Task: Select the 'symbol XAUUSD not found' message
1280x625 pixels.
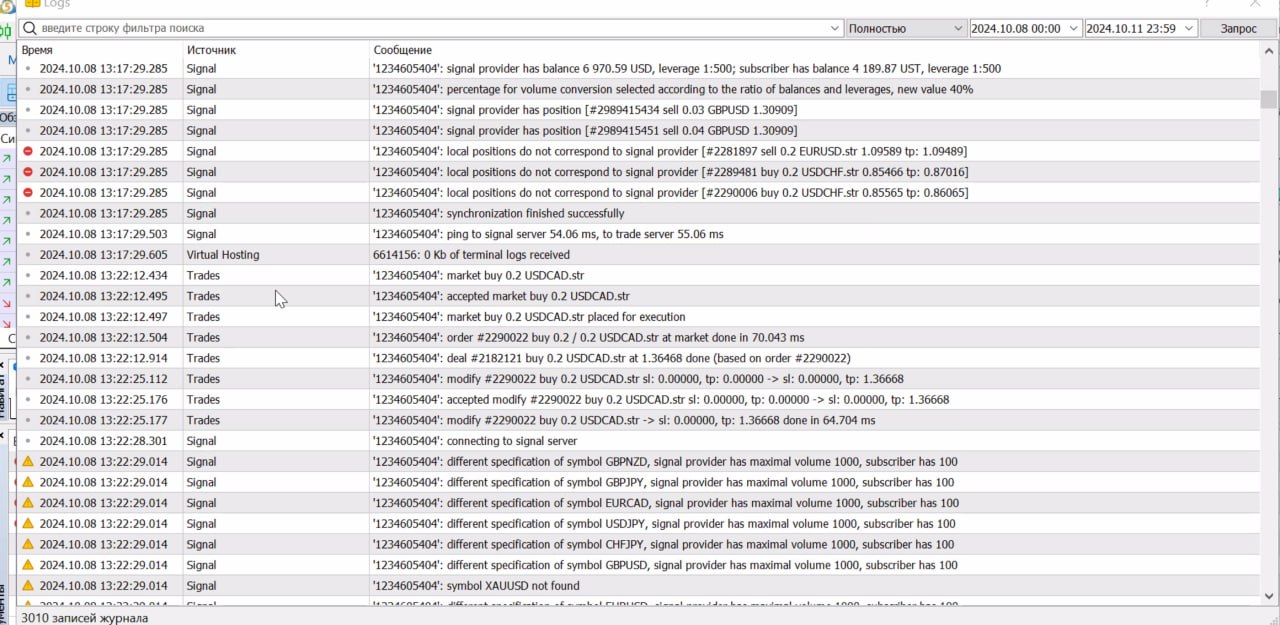Action: click(x=476, y=586)
